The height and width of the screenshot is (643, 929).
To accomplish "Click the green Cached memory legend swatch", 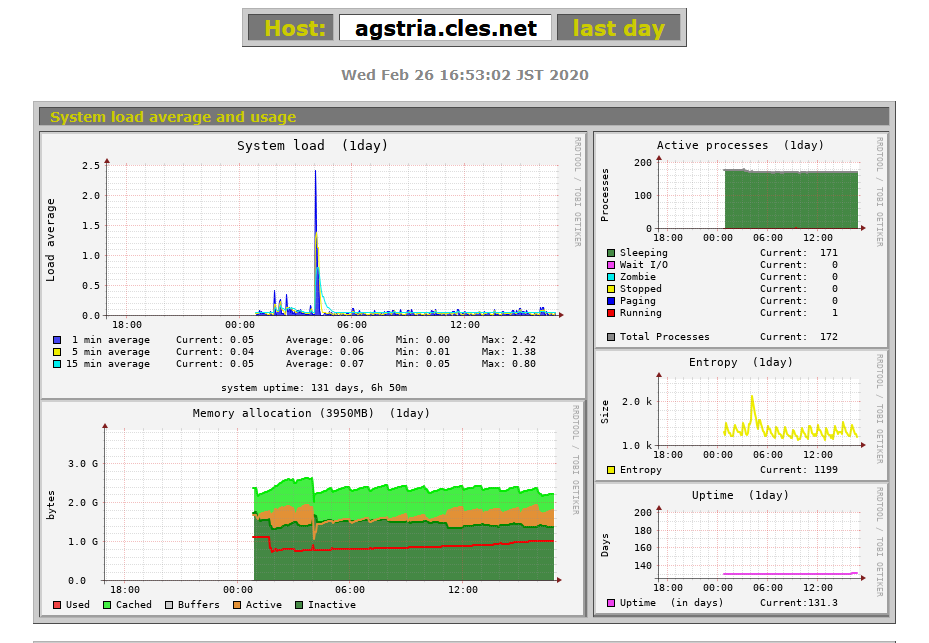I will tap(105, 605).
